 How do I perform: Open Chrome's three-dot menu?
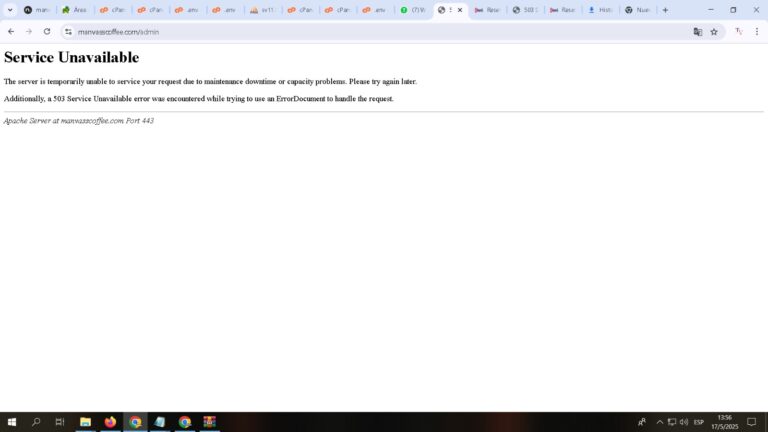pyautogui.click(x=757, y=31)
